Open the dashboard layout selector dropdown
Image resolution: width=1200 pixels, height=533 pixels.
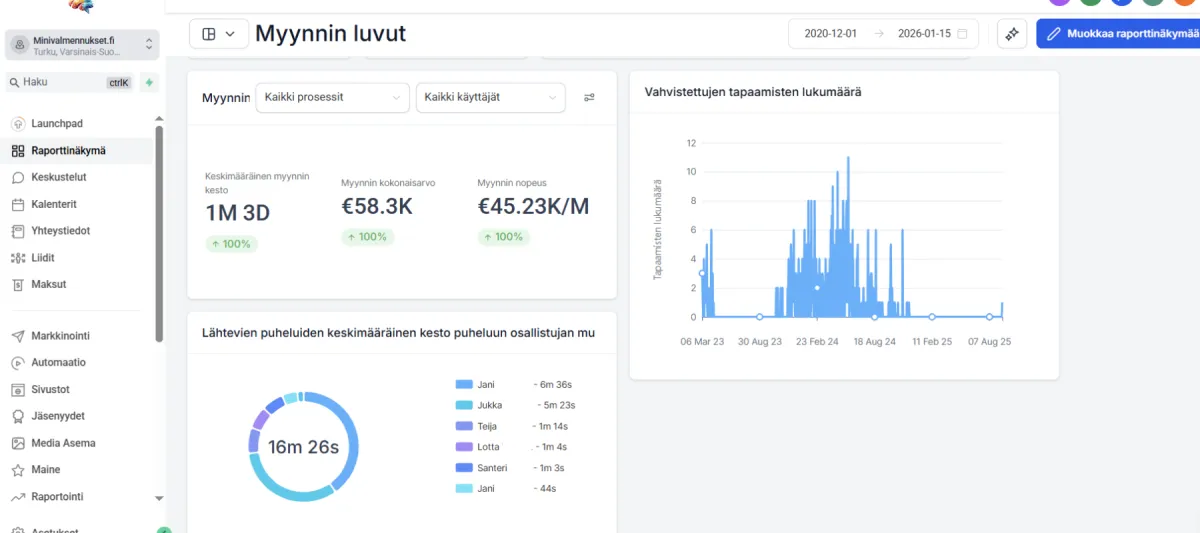[218, 33]
